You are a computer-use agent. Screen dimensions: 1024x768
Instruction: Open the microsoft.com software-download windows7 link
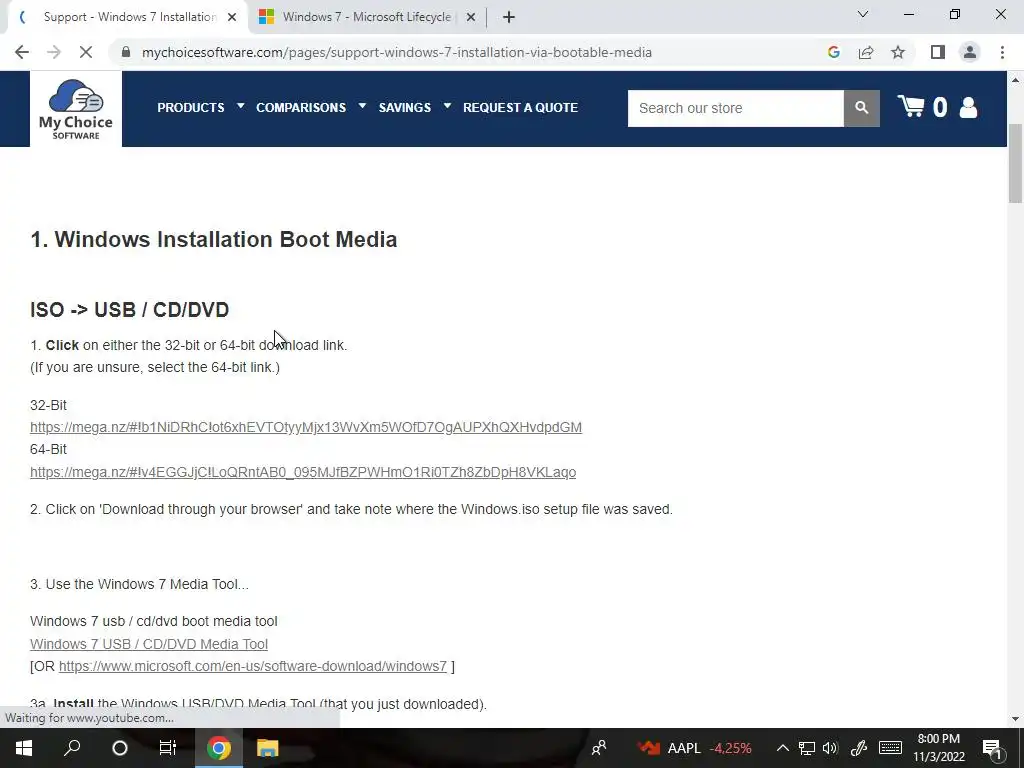point(253,666)
